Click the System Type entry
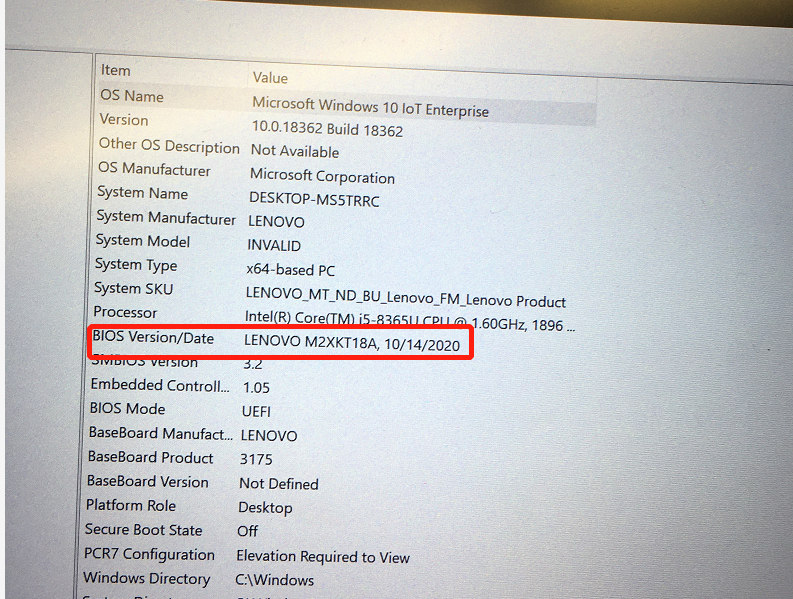The image size is (793, 599). (136, 265)
